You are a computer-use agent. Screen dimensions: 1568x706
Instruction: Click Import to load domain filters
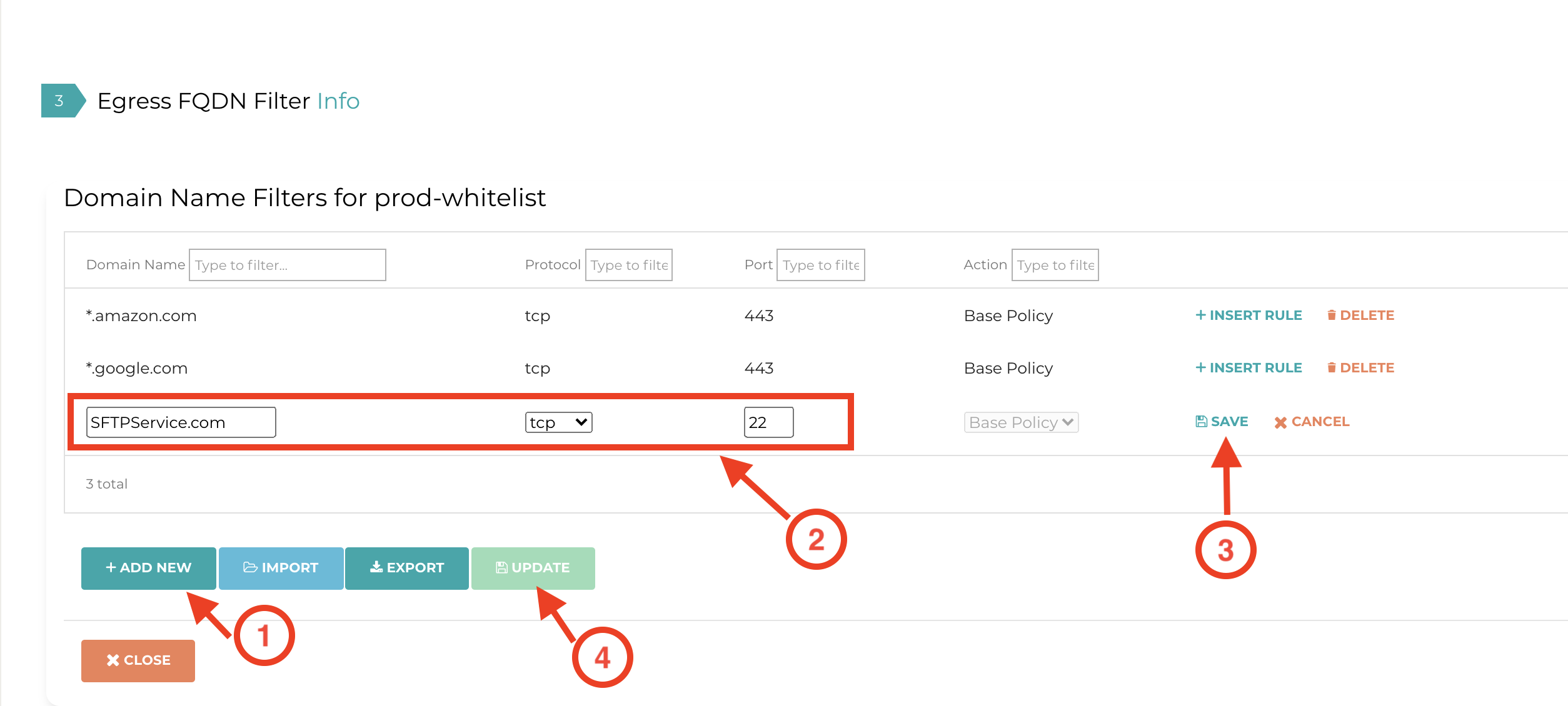[281, 568]
